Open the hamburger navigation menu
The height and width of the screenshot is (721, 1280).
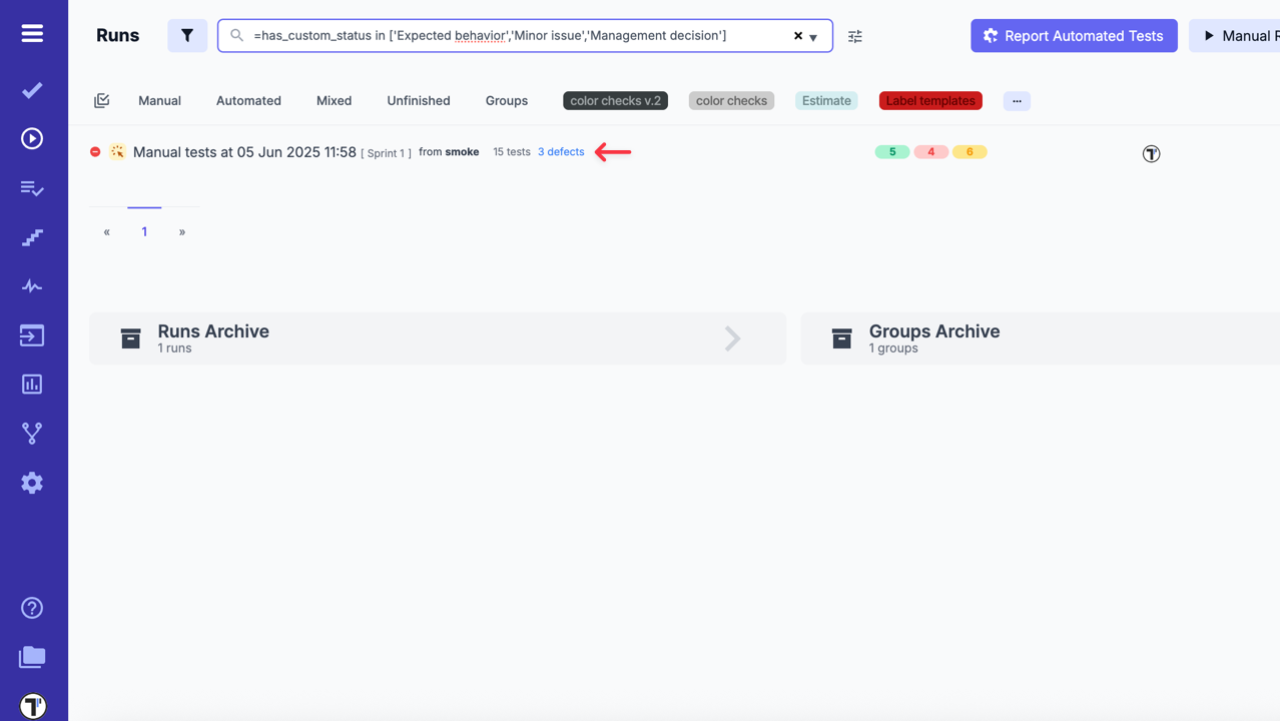click(32, 32)
